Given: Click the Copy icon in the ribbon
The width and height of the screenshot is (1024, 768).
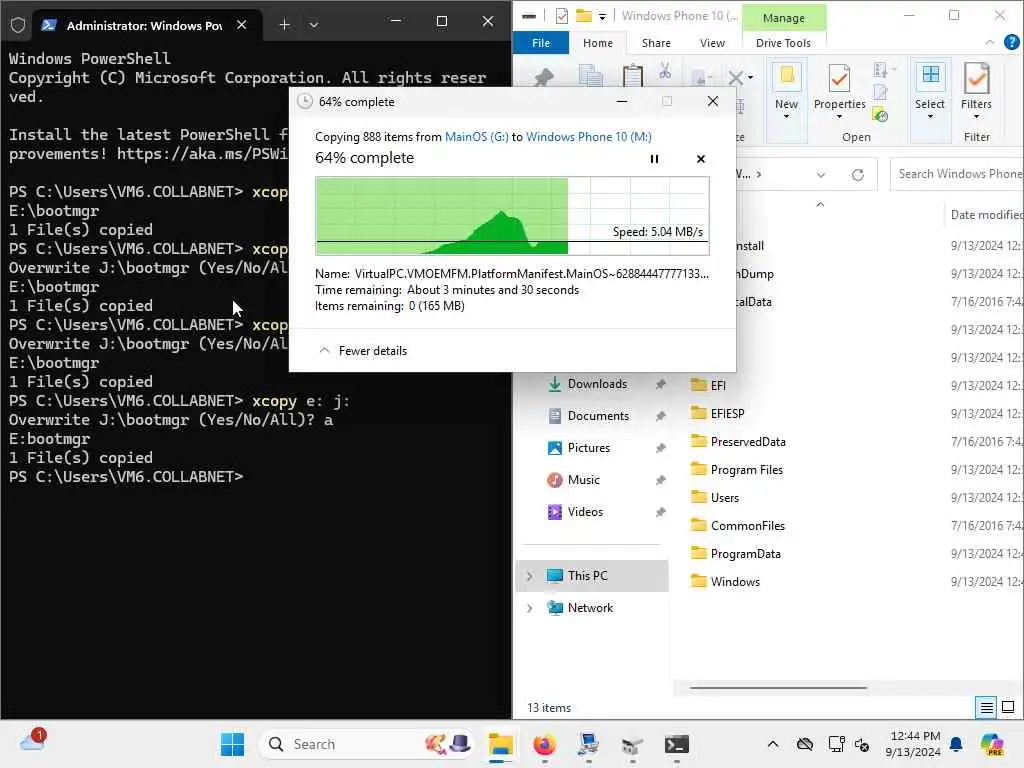Looking at the screenshot, I should (591, 76).
